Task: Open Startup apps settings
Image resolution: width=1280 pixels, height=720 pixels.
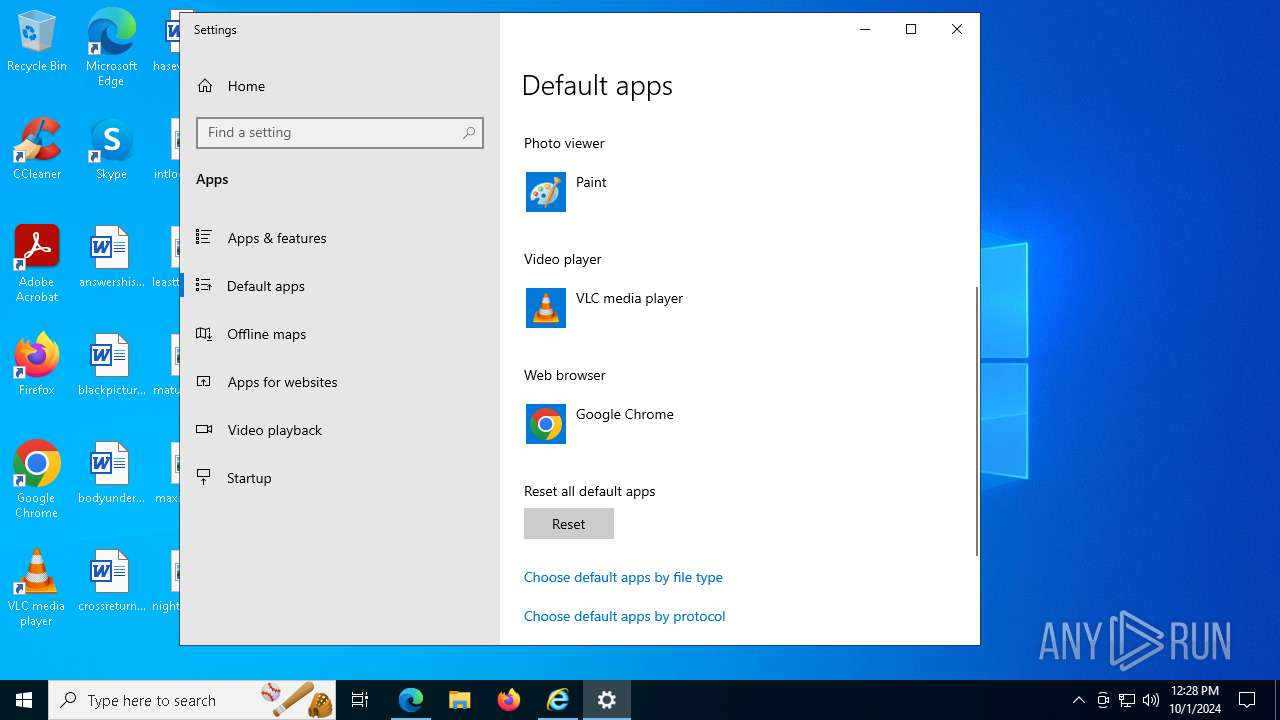Action: (x=249, y=478)
